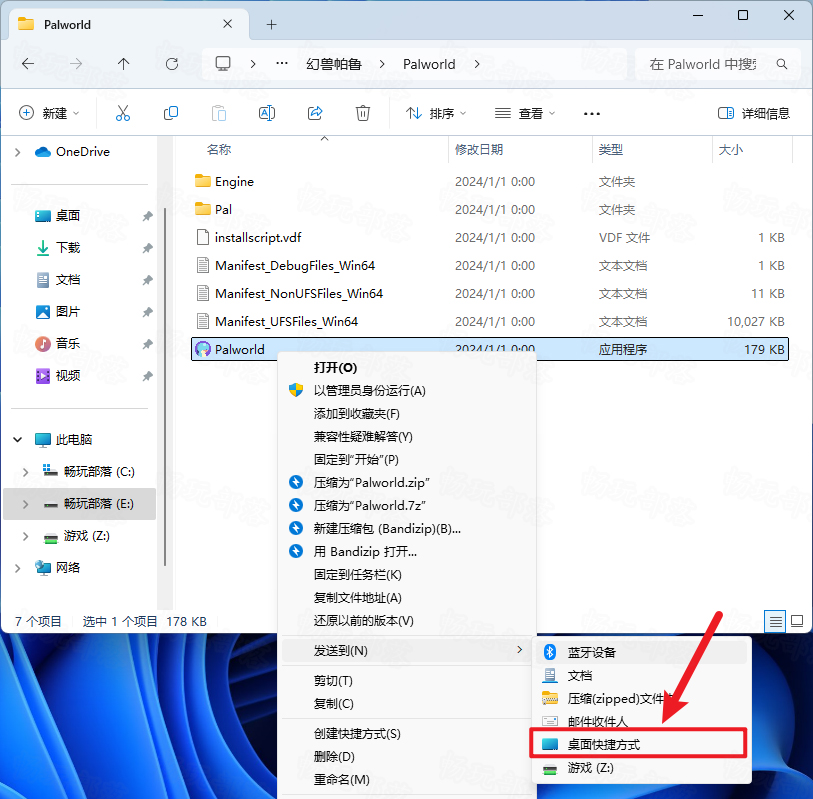Select Documents in Send to submenu
813x799 pixels.
[x=642, y=675]
